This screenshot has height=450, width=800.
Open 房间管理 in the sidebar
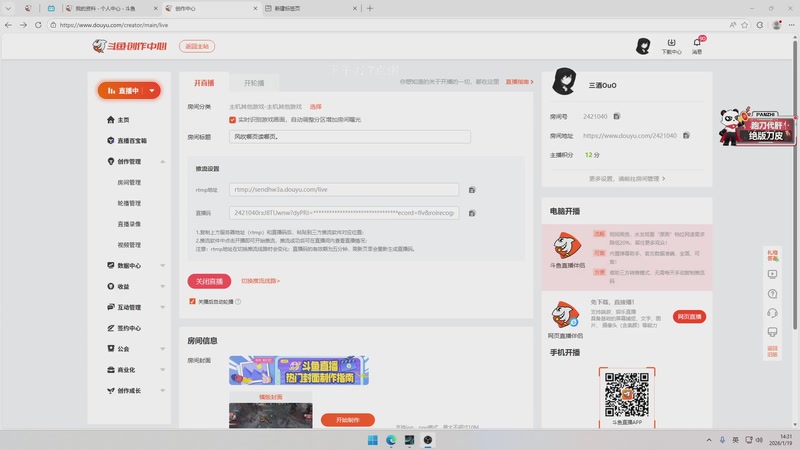click(129, 182)
